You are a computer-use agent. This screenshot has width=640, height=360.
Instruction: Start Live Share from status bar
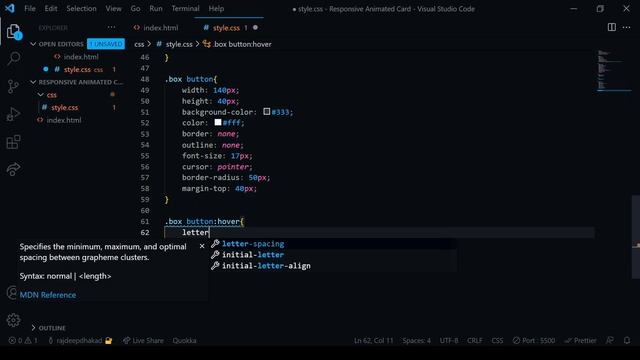point(143,340)
